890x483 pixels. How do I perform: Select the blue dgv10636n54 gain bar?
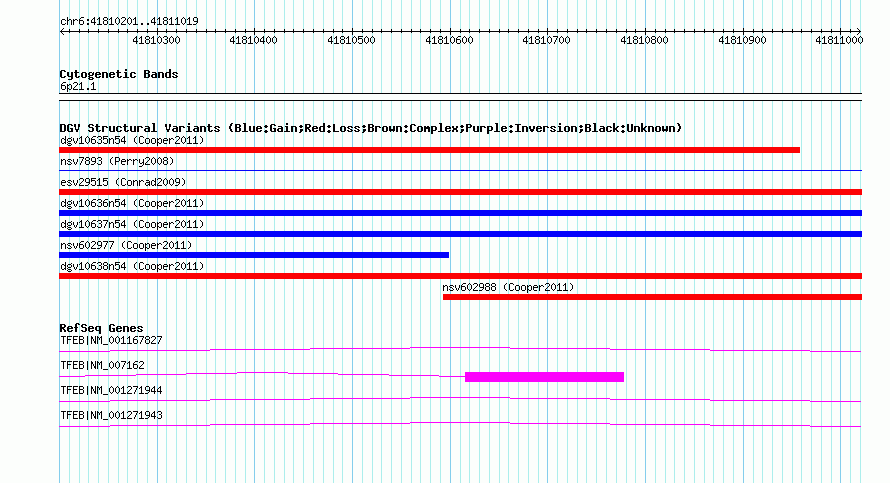coord(460,213)
